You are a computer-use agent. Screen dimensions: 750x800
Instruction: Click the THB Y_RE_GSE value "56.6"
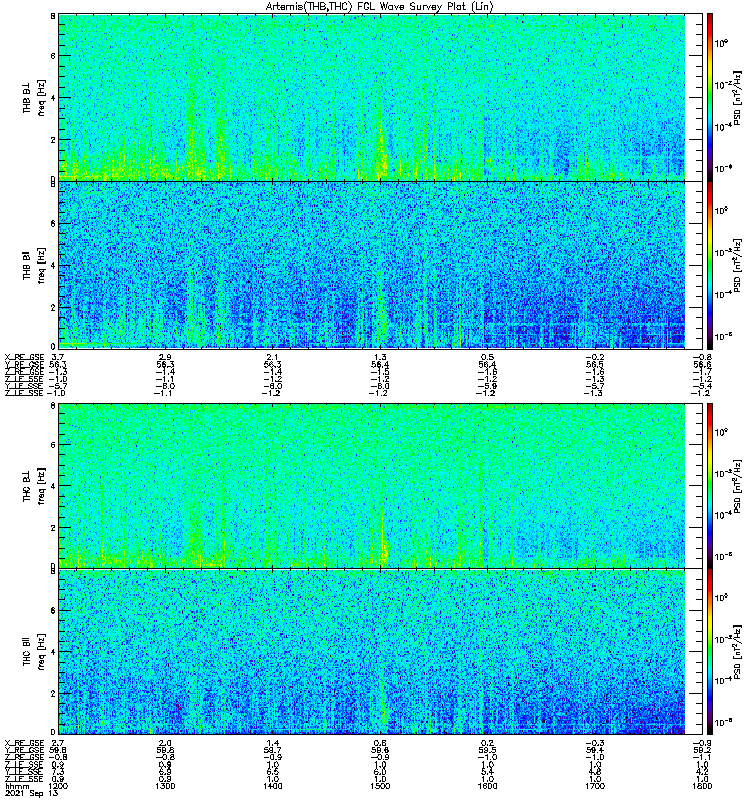702,365
